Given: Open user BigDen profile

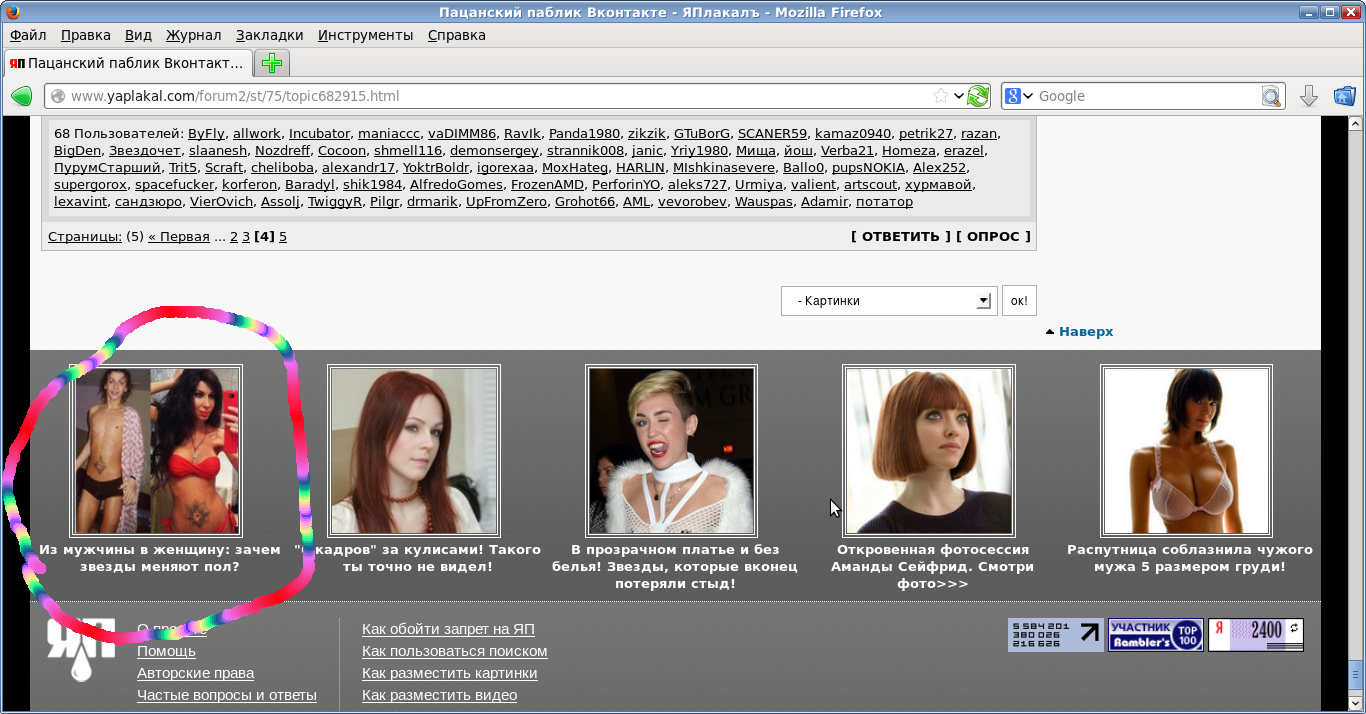Looking at the screenshot, I should 78,151.
